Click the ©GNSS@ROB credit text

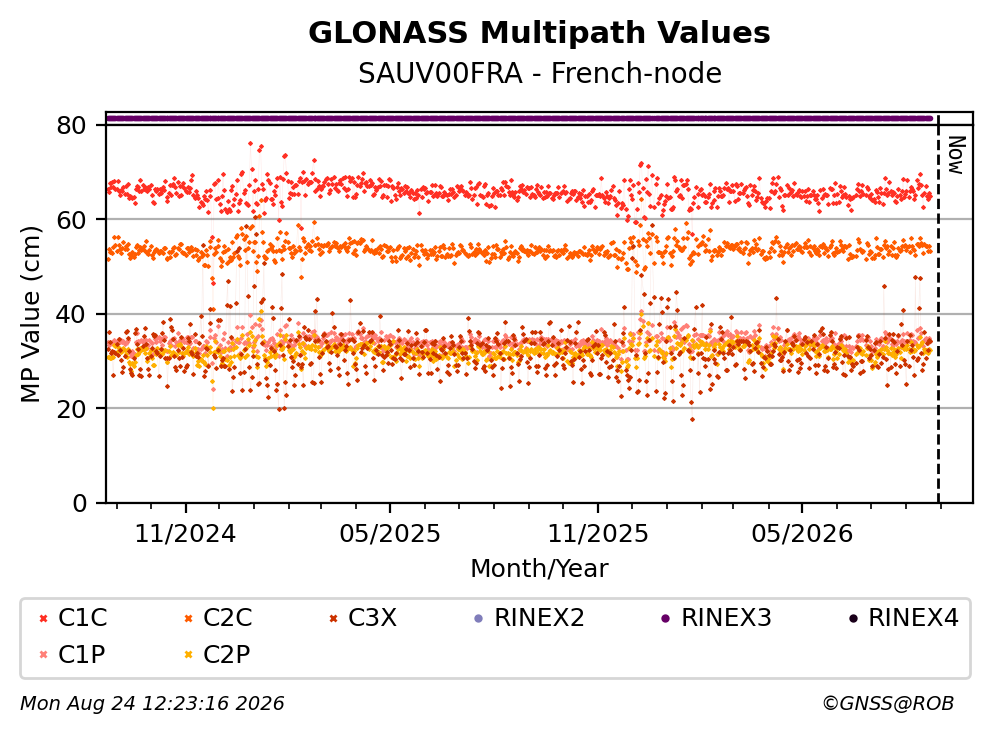tap(888, 704)
